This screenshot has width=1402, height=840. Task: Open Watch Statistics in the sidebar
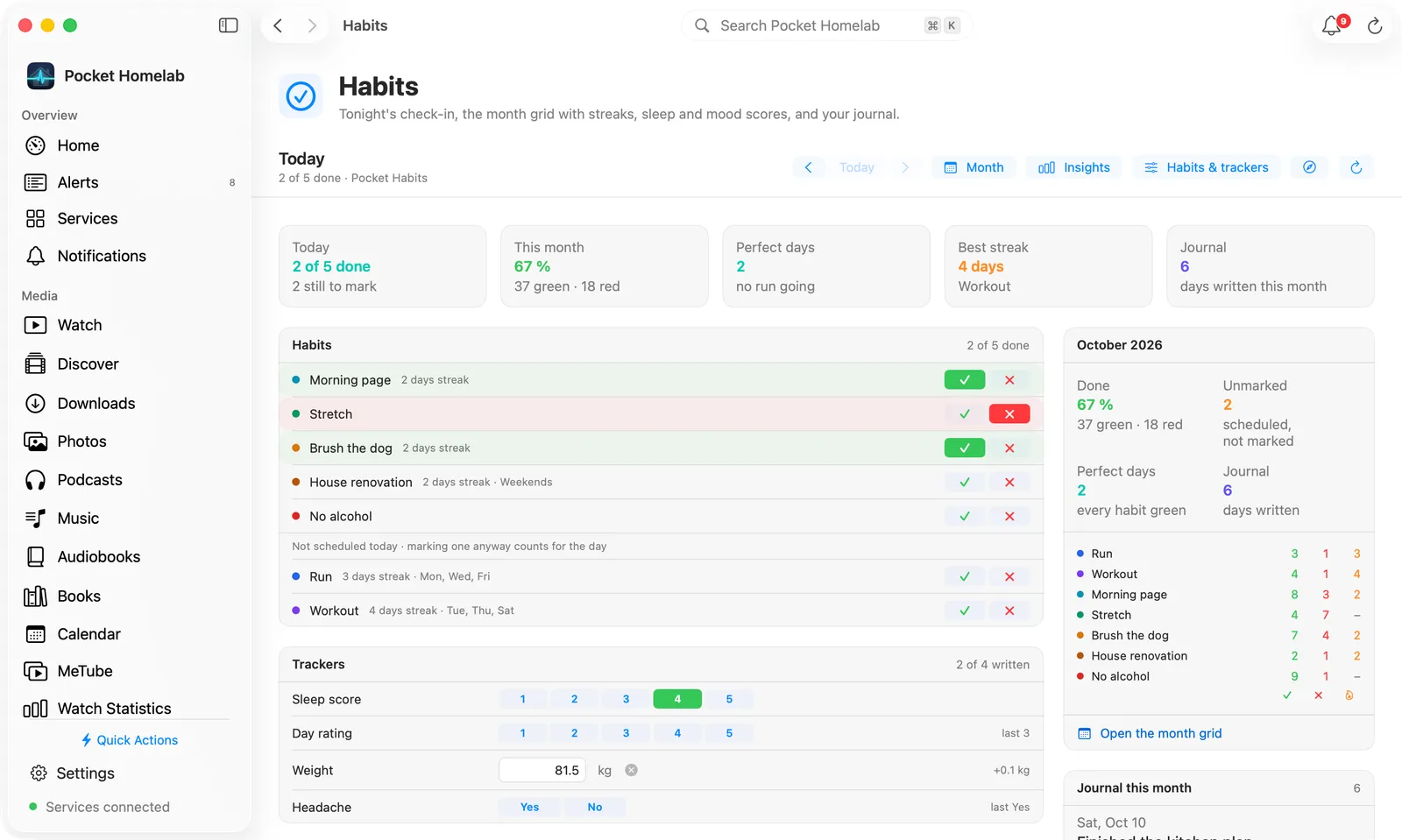point(129,708)
